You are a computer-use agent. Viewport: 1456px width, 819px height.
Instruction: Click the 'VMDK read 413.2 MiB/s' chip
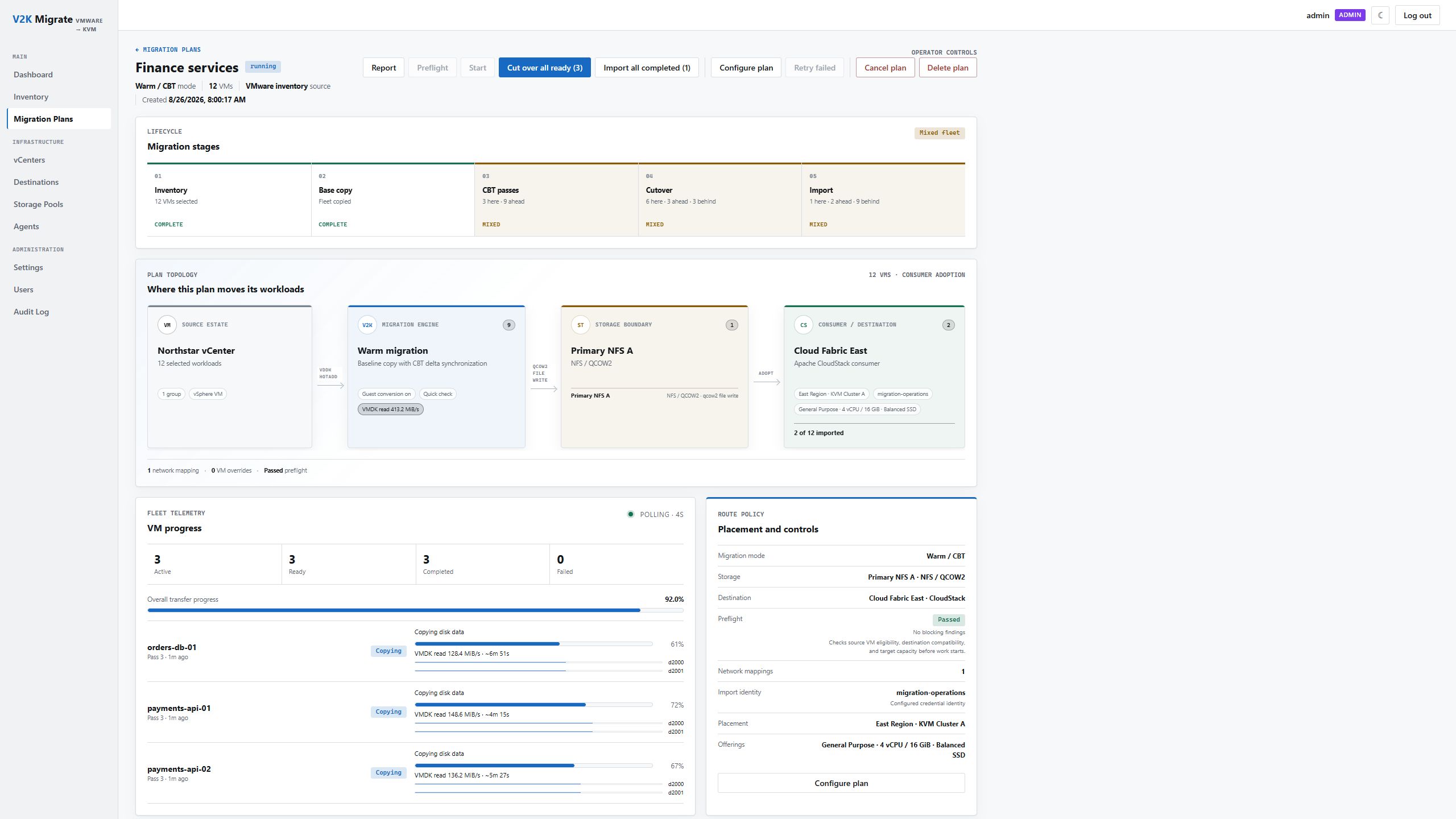(390, 409)
